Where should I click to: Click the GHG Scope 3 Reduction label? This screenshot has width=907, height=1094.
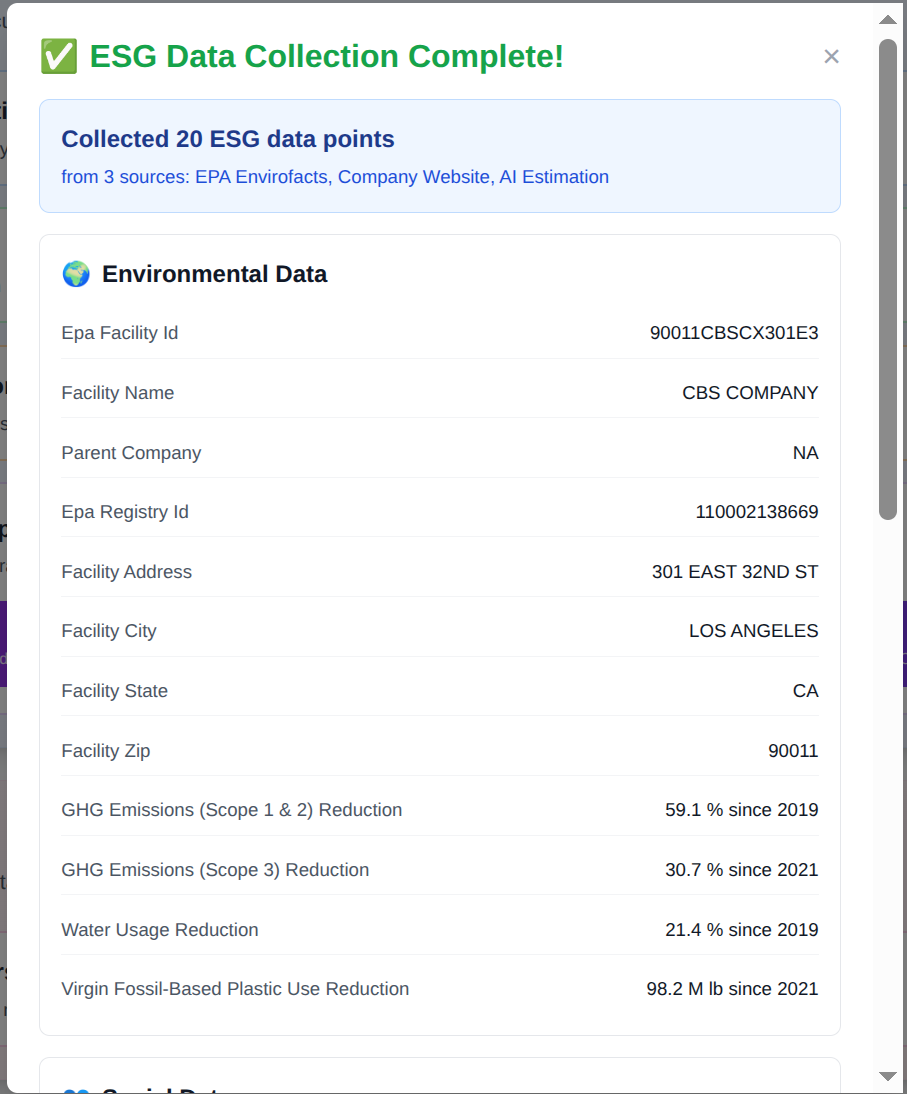[215, 870]
